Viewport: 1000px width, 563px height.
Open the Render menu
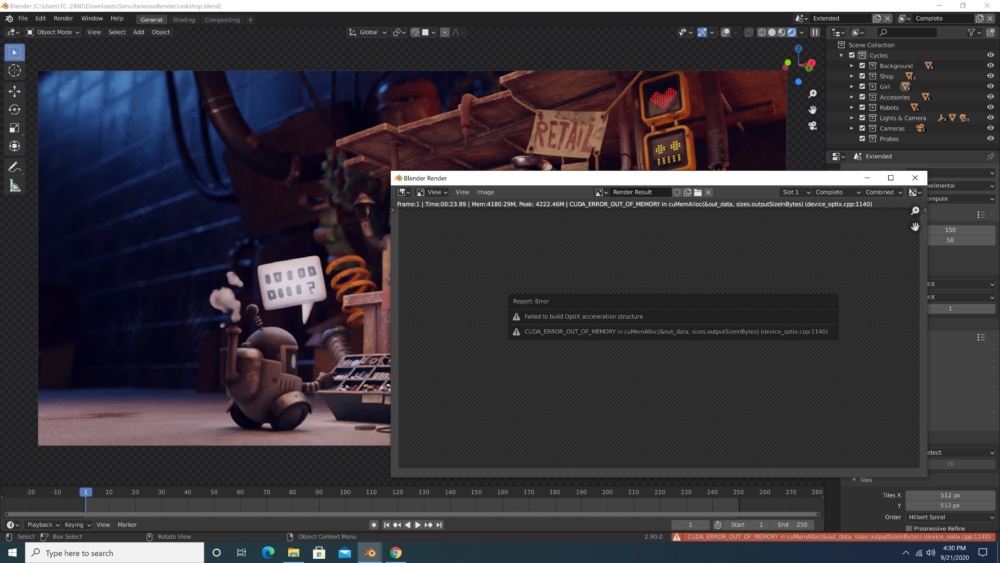pos(63,18)
